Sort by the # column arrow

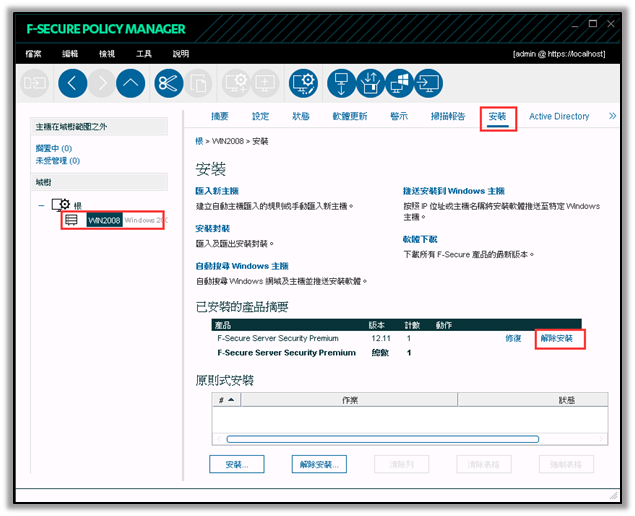(231, 400)
